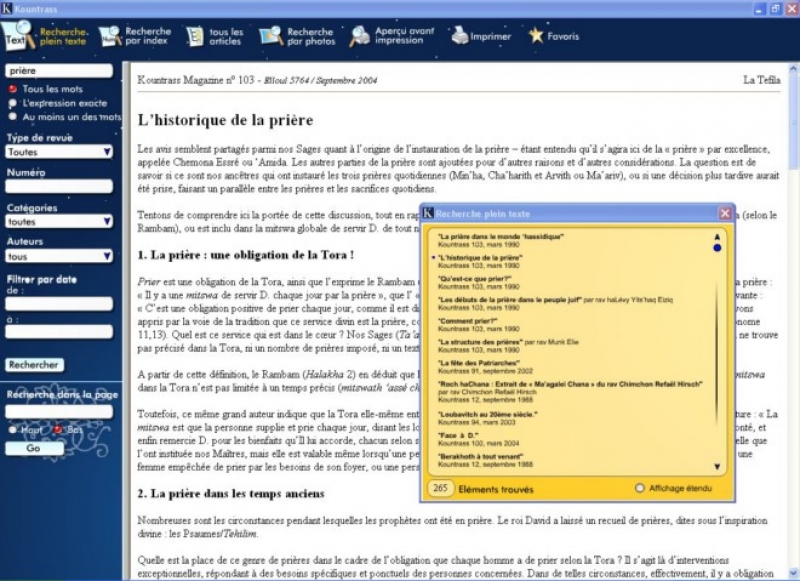Open the Recherche plein texte tool icon
Screen dimensions: 800x581
(19, 36)
